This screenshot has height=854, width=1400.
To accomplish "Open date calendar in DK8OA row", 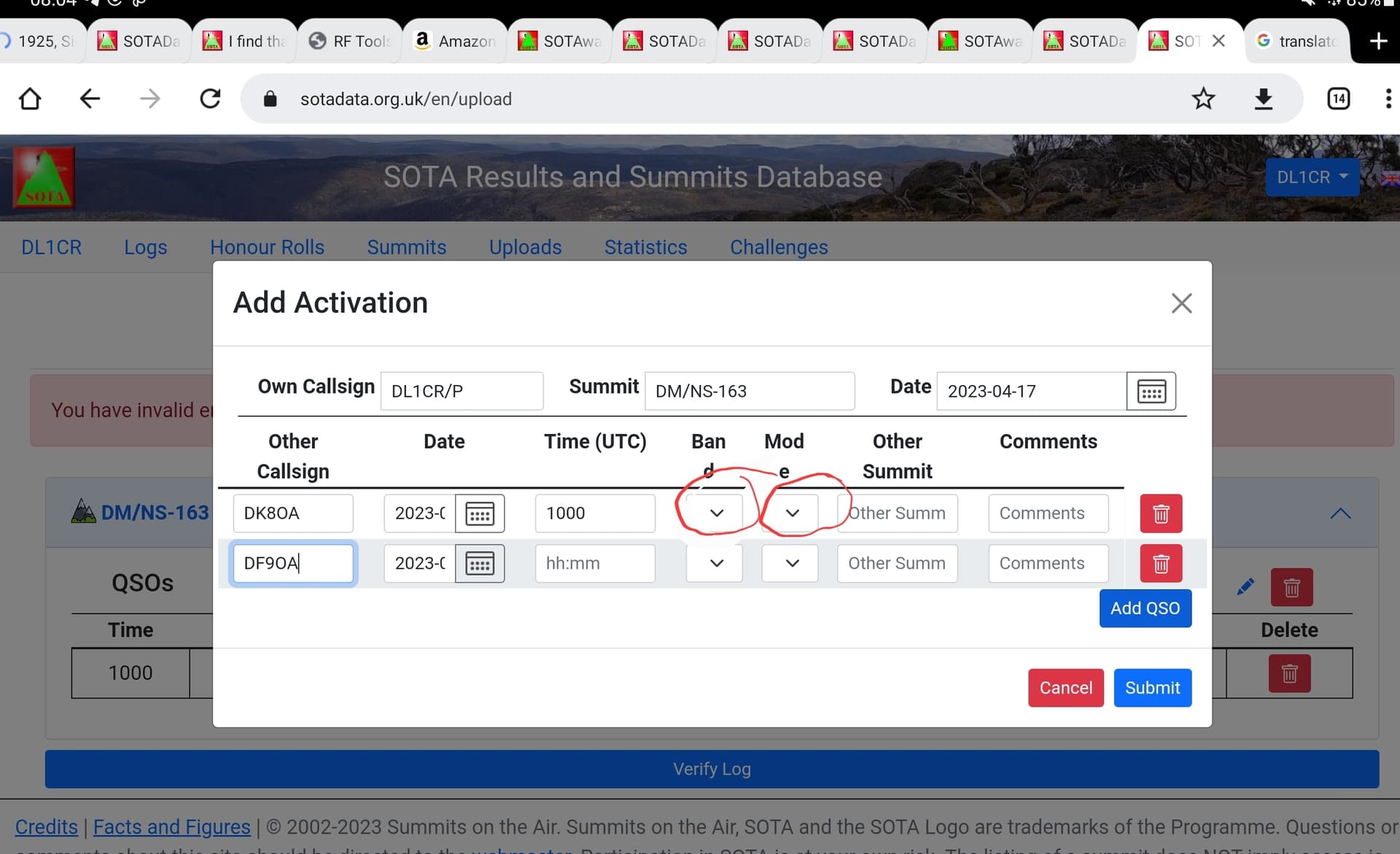I will [x=480, y=513].
